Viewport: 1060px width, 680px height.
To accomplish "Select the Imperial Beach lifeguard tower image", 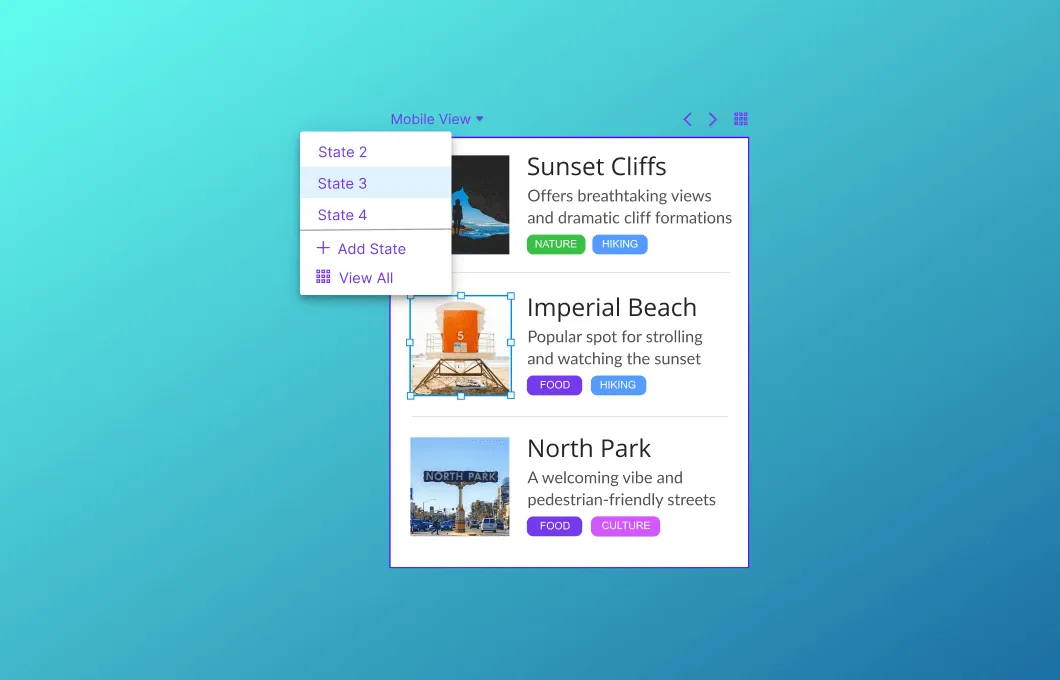I will [460, 346].
